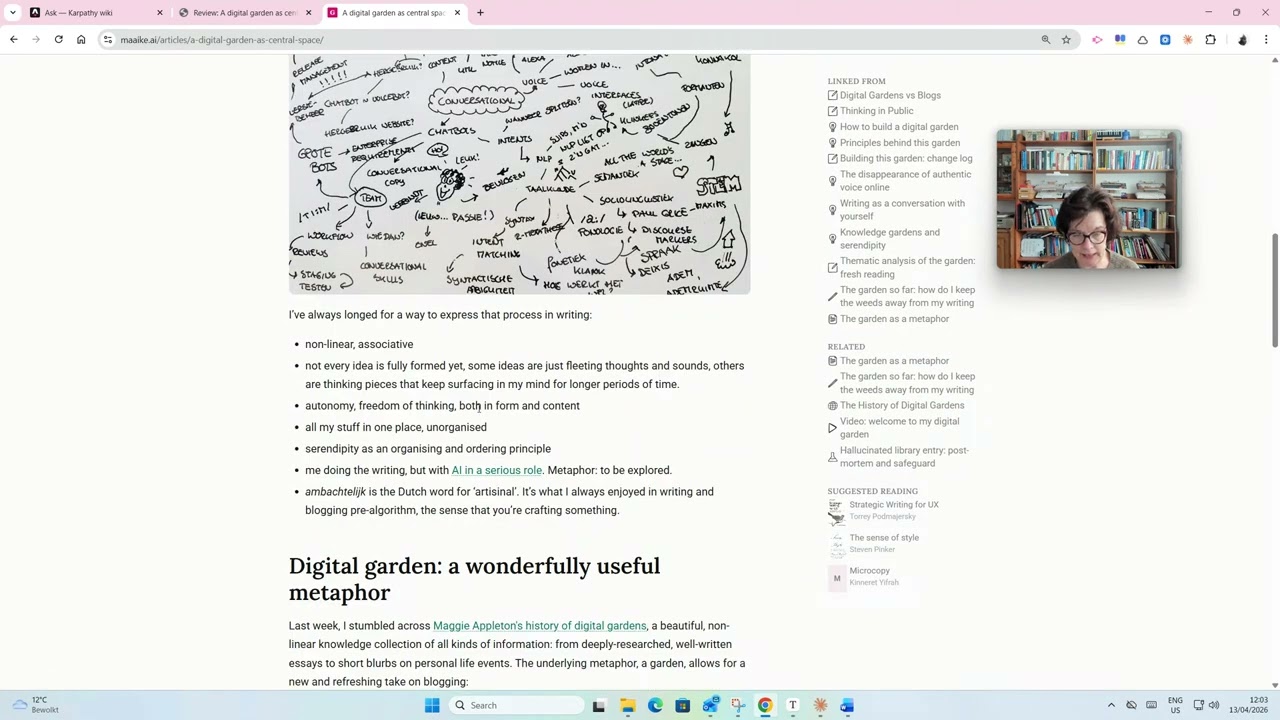This screenshot has width=1280, height=720.
Task: Open 'Strategic Writing for UX' suggested reading
Action: point(894,505)
